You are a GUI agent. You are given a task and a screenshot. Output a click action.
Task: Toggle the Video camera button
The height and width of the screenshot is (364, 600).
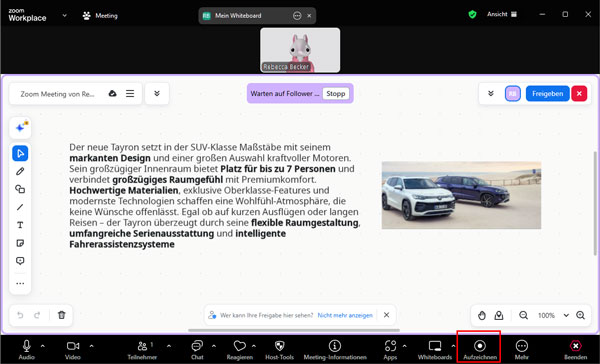tap(73, 350)
